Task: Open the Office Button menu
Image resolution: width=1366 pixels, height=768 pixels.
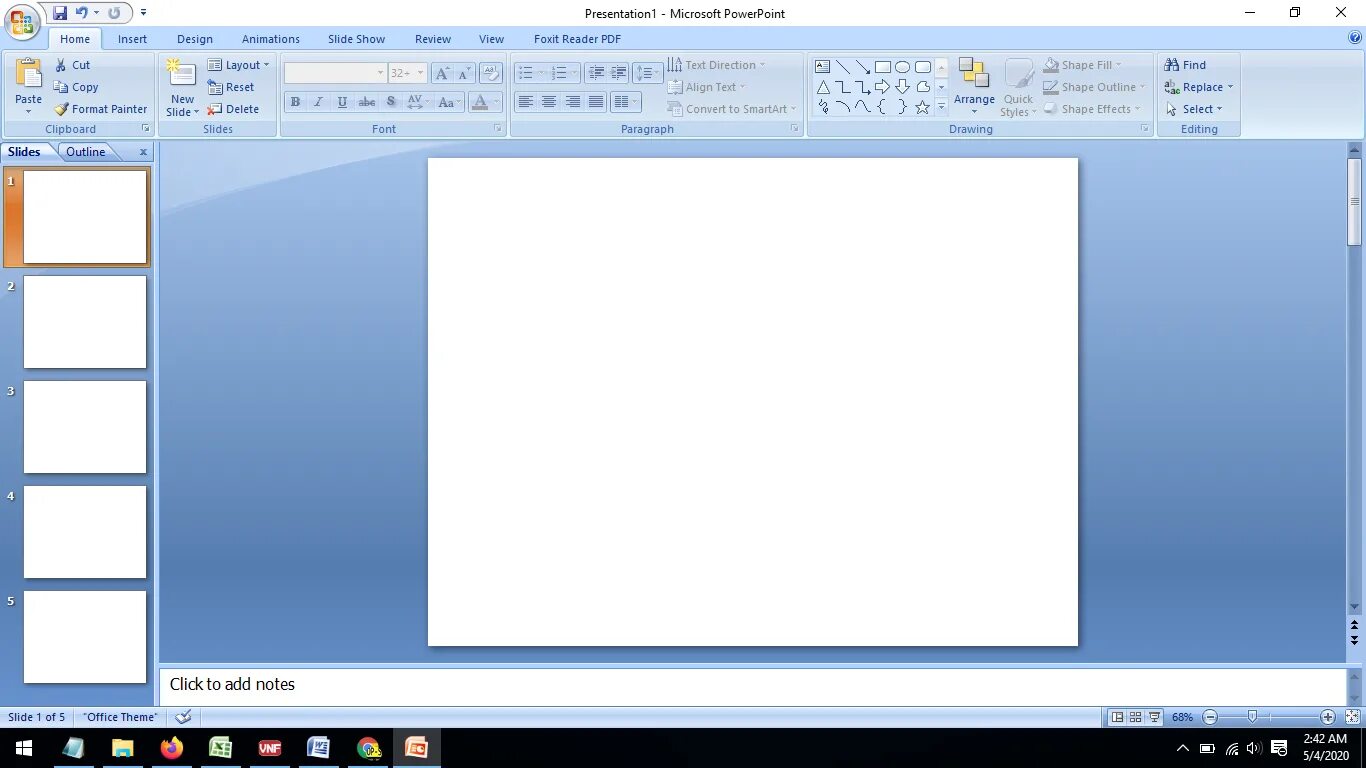Action: pyautogui.click(x=22, y=21)
